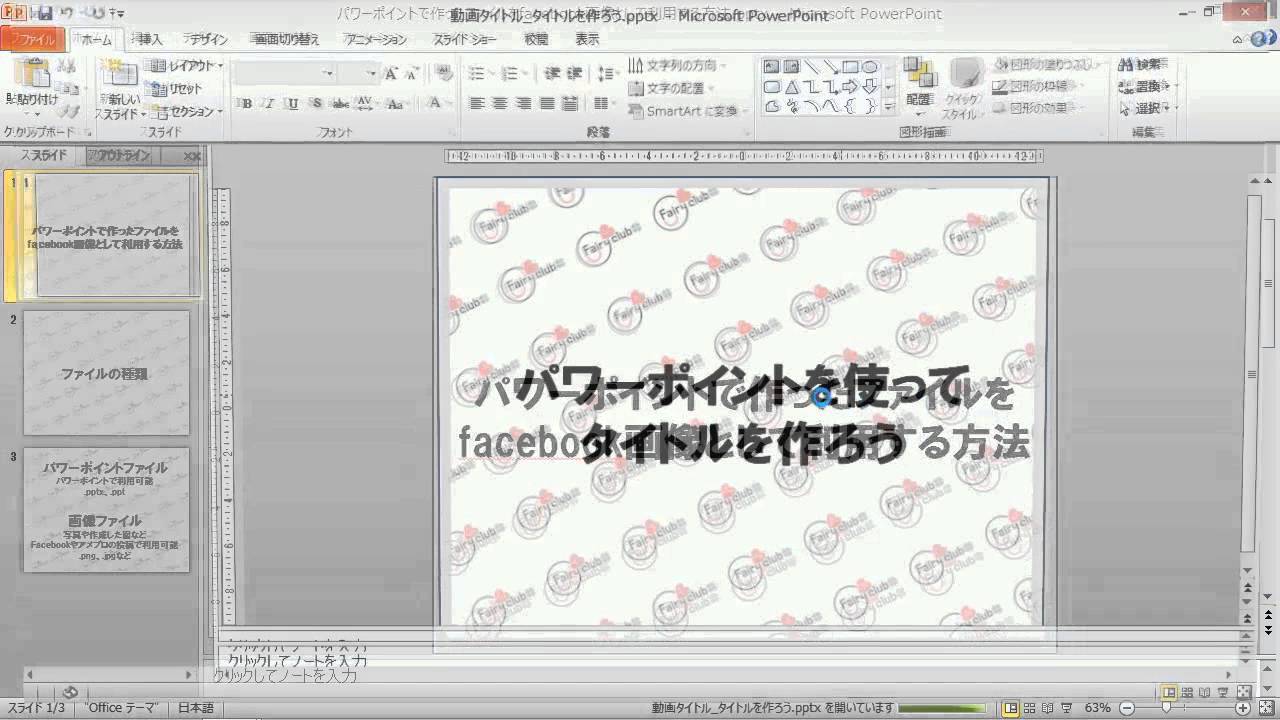Open the Arrange (配置) menu
The height and width of the screenshot is (720, 1280).
(918, 84)
